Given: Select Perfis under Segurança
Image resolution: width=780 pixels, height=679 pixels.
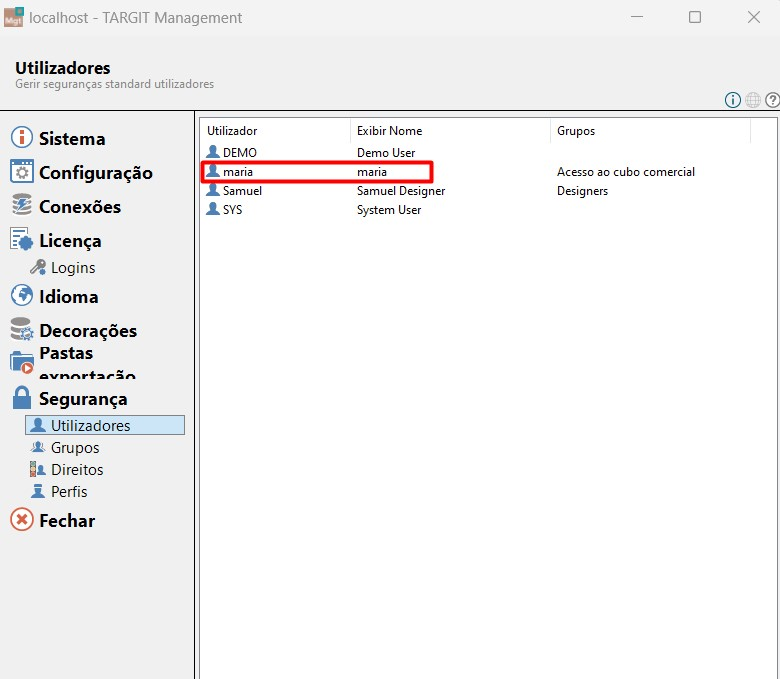Looking at the screenshot, I should pos(69,491).
